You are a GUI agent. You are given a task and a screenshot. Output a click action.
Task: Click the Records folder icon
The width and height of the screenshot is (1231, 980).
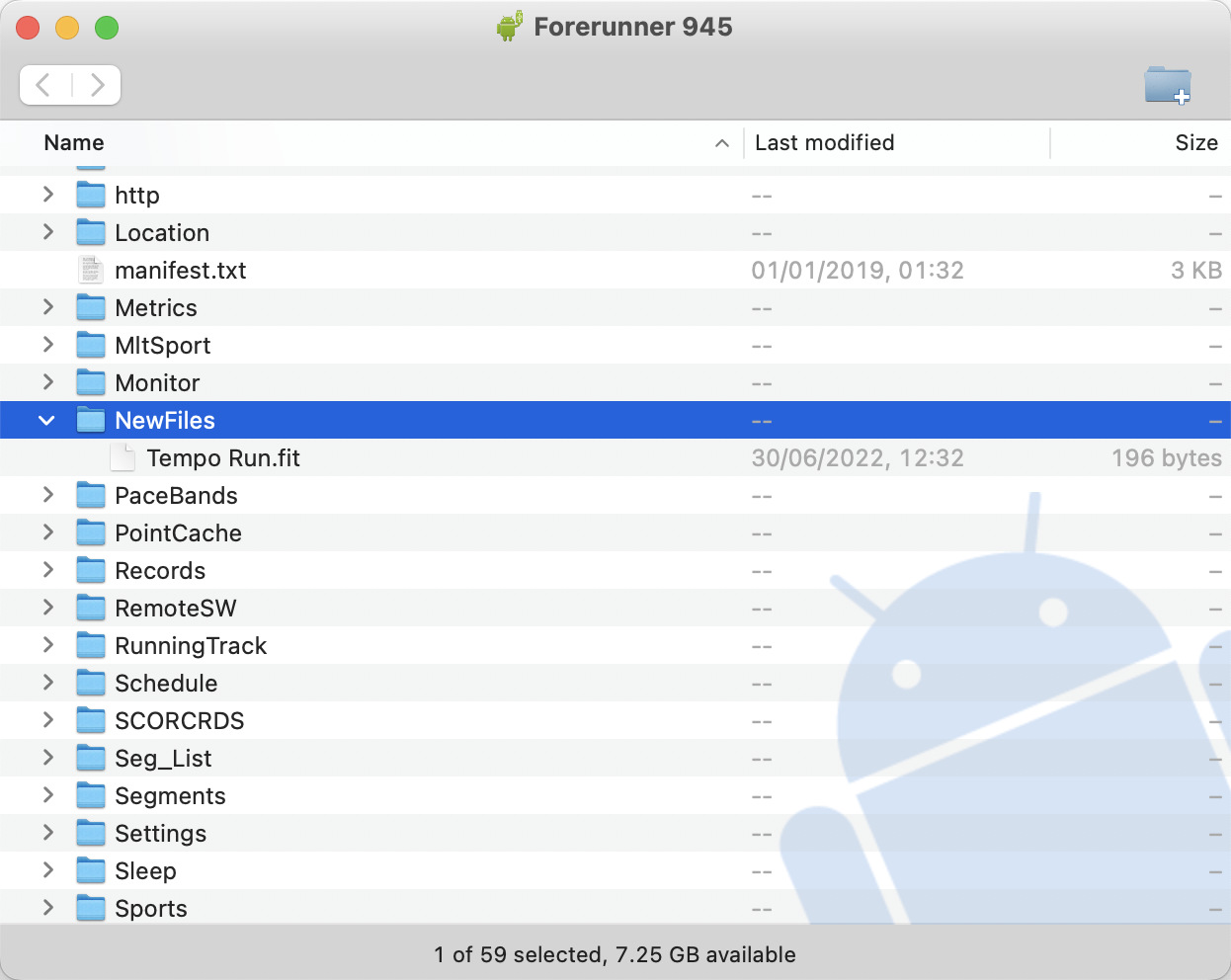pos(91,570)
